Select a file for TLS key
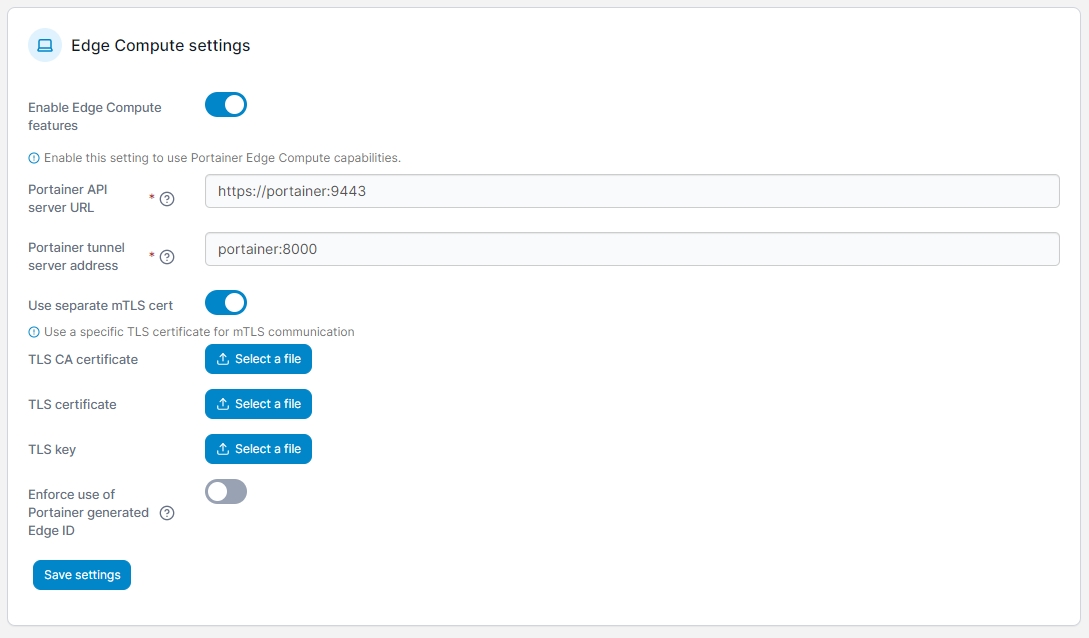The height and width of the screenshot is (638, 1089). tap(258, 449)
